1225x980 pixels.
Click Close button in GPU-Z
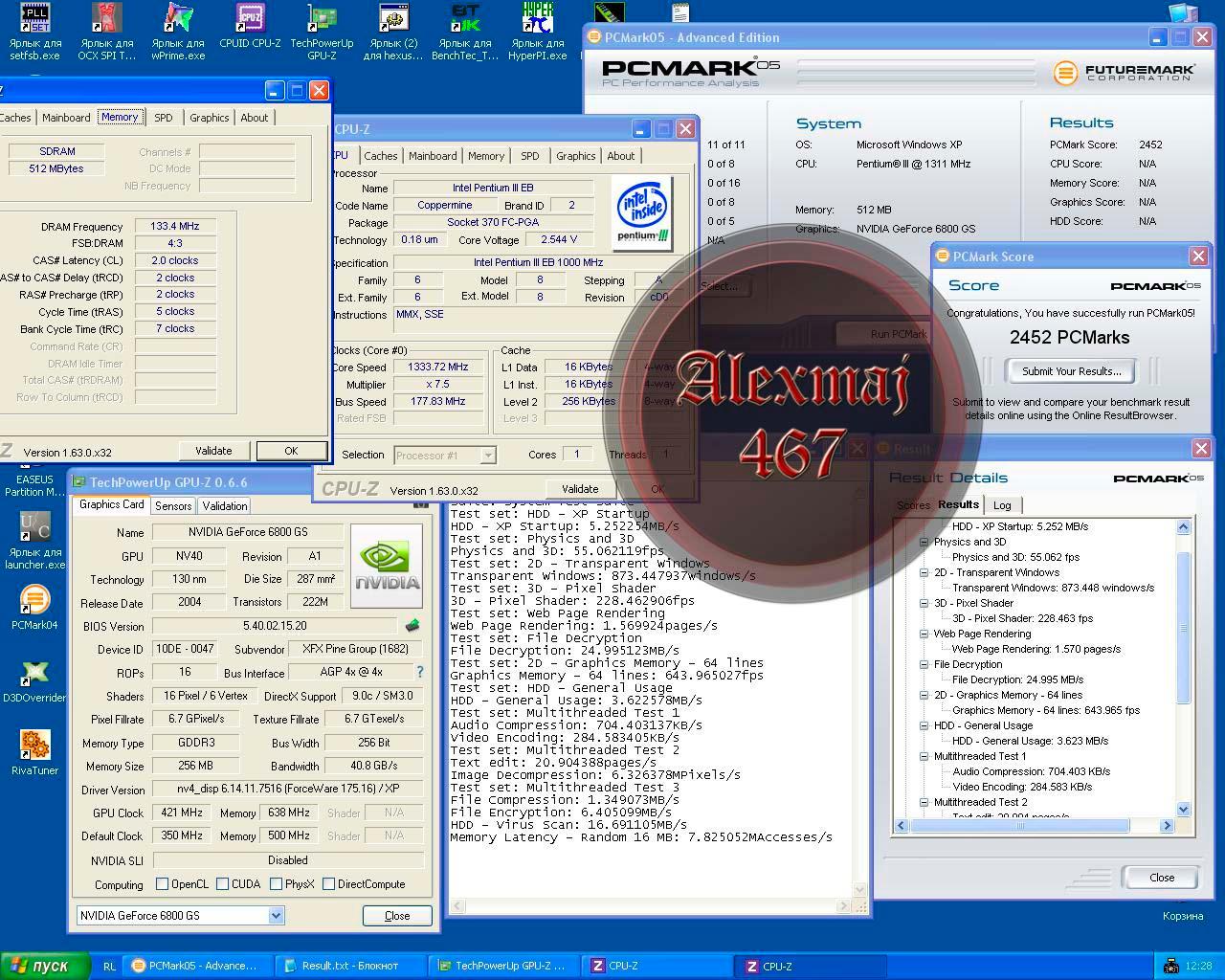[x=397, y=916]
